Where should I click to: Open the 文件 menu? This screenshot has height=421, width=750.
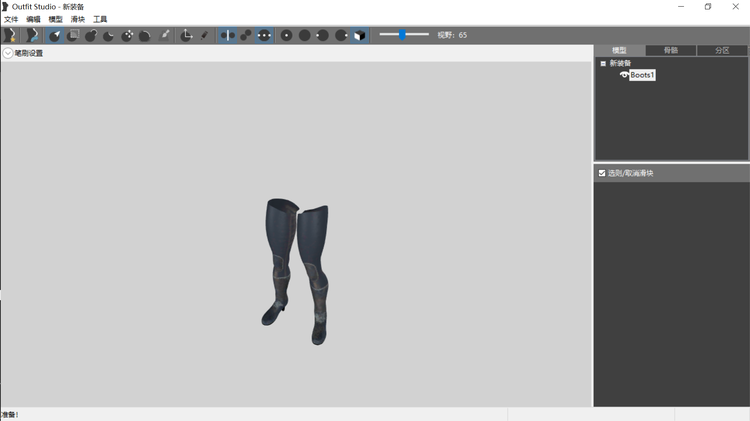click(x=11, y=19)
